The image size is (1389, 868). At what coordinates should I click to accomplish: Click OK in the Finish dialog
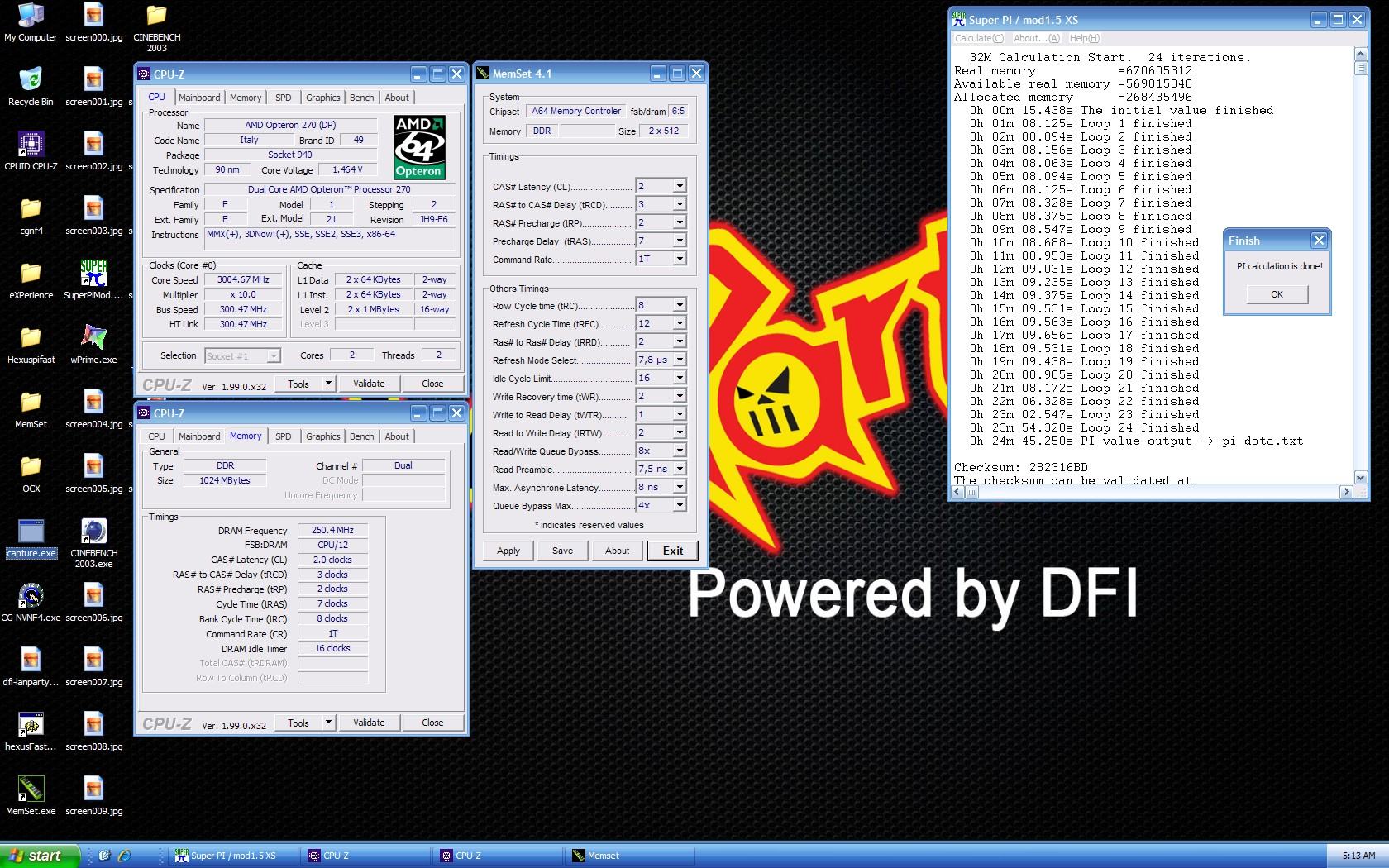click(1277, 294)
